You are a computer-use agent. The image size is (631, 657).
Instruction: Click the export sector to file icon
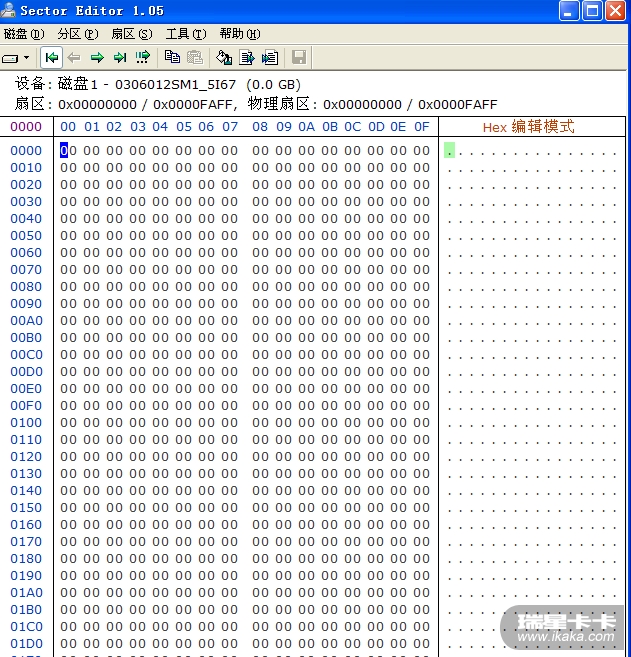click(x=247, y=57)
